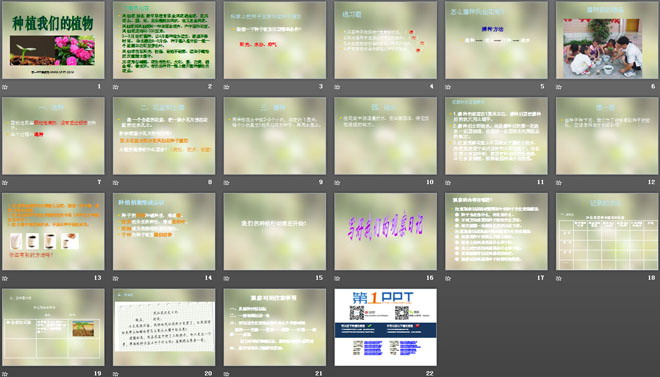Screen dimensions: 660x377
Task: Click slide number 5 label
Action: tap(542, 87)
